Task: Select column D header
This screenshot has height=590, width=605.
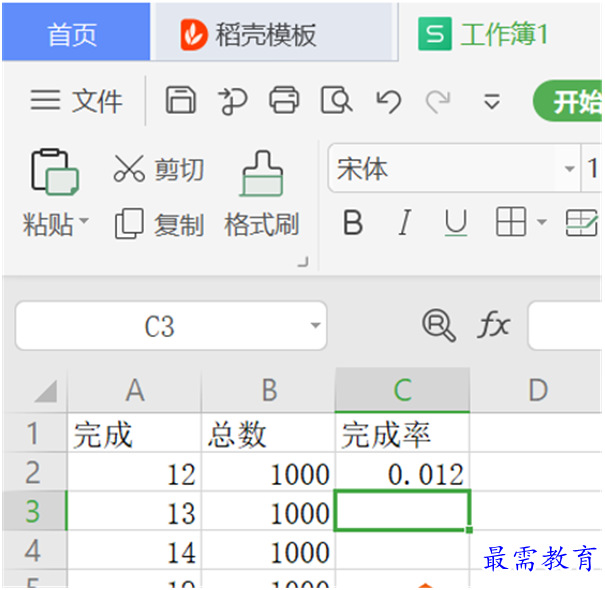Action: 537,390
